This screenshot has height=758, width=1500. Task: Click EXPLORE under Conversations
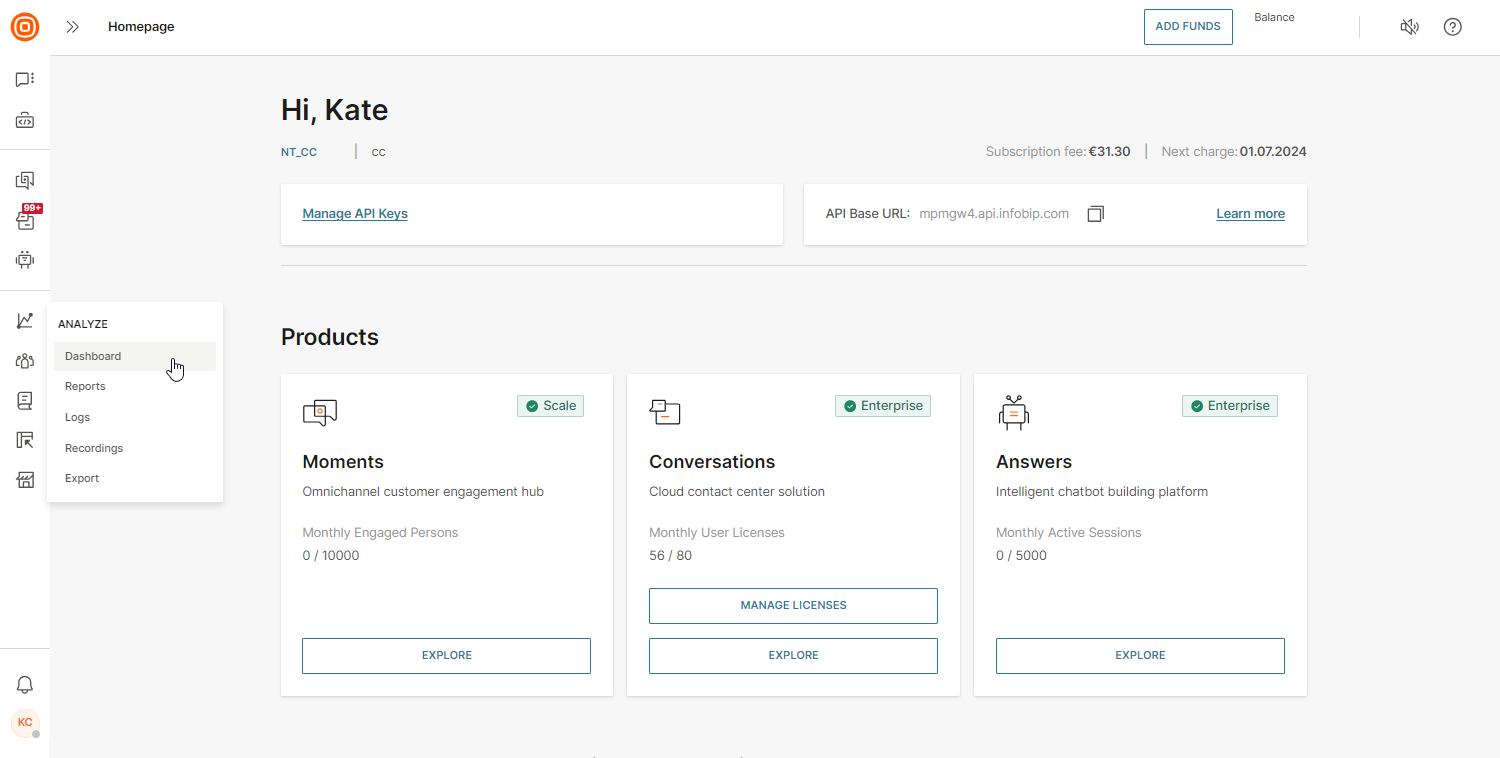[793, 656]
